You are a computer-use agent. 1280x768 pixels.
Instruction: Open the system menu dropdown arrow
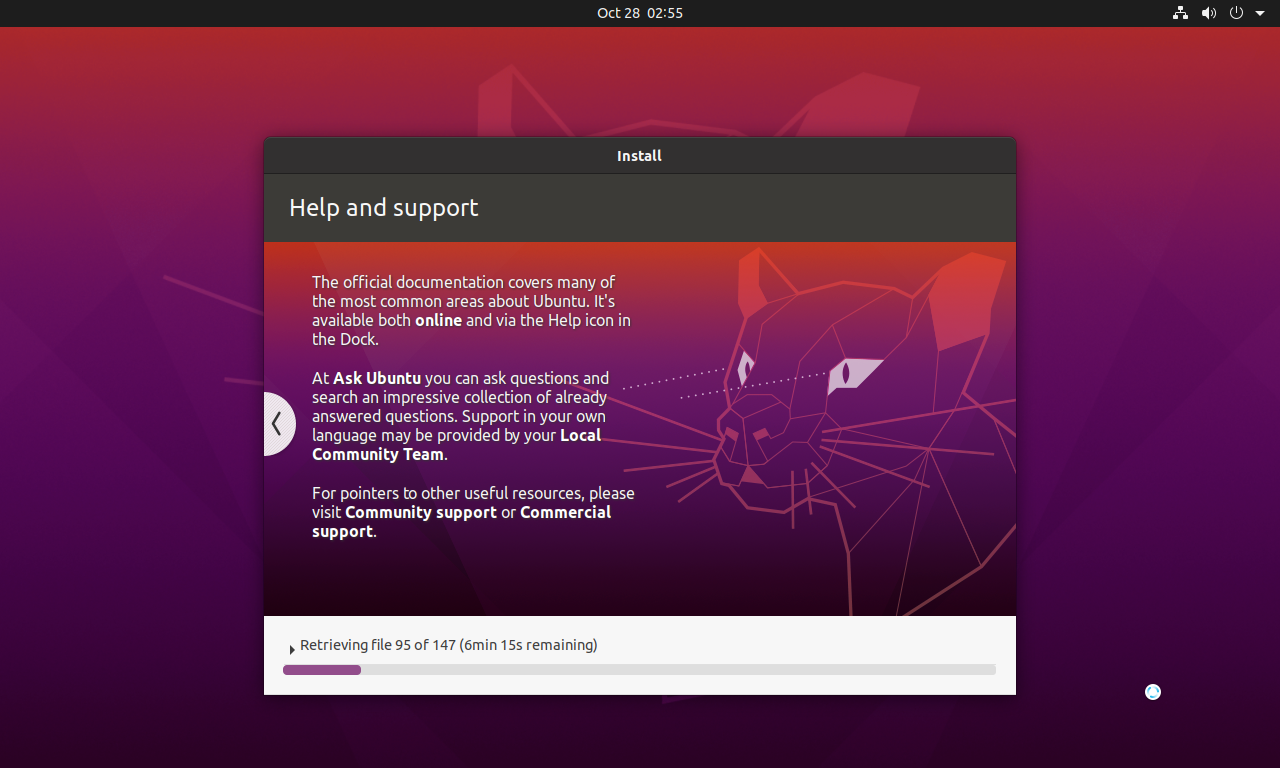(x=1260, y=13)
